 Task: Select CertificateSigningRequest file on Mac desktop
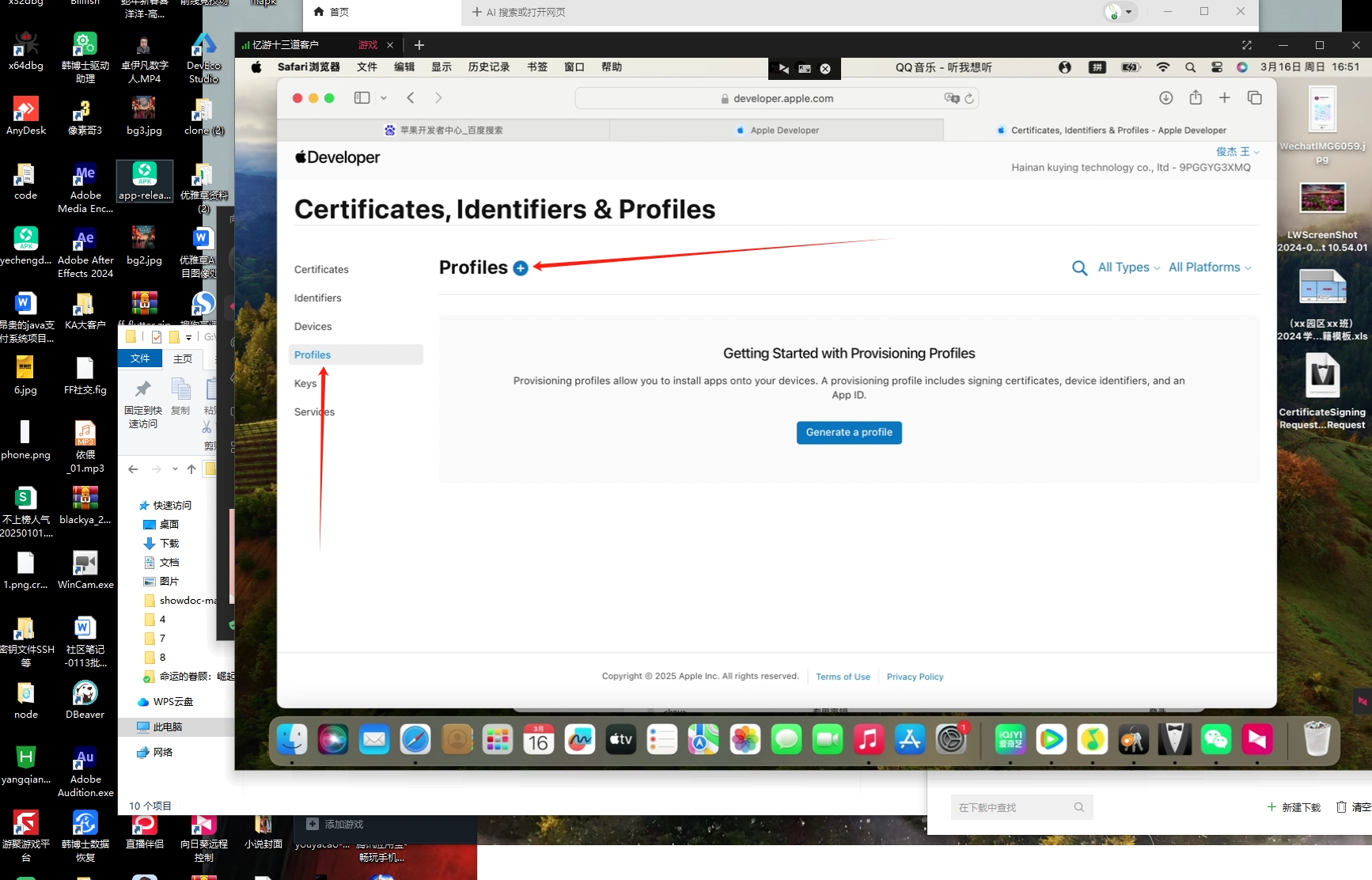click(1322, 393)
